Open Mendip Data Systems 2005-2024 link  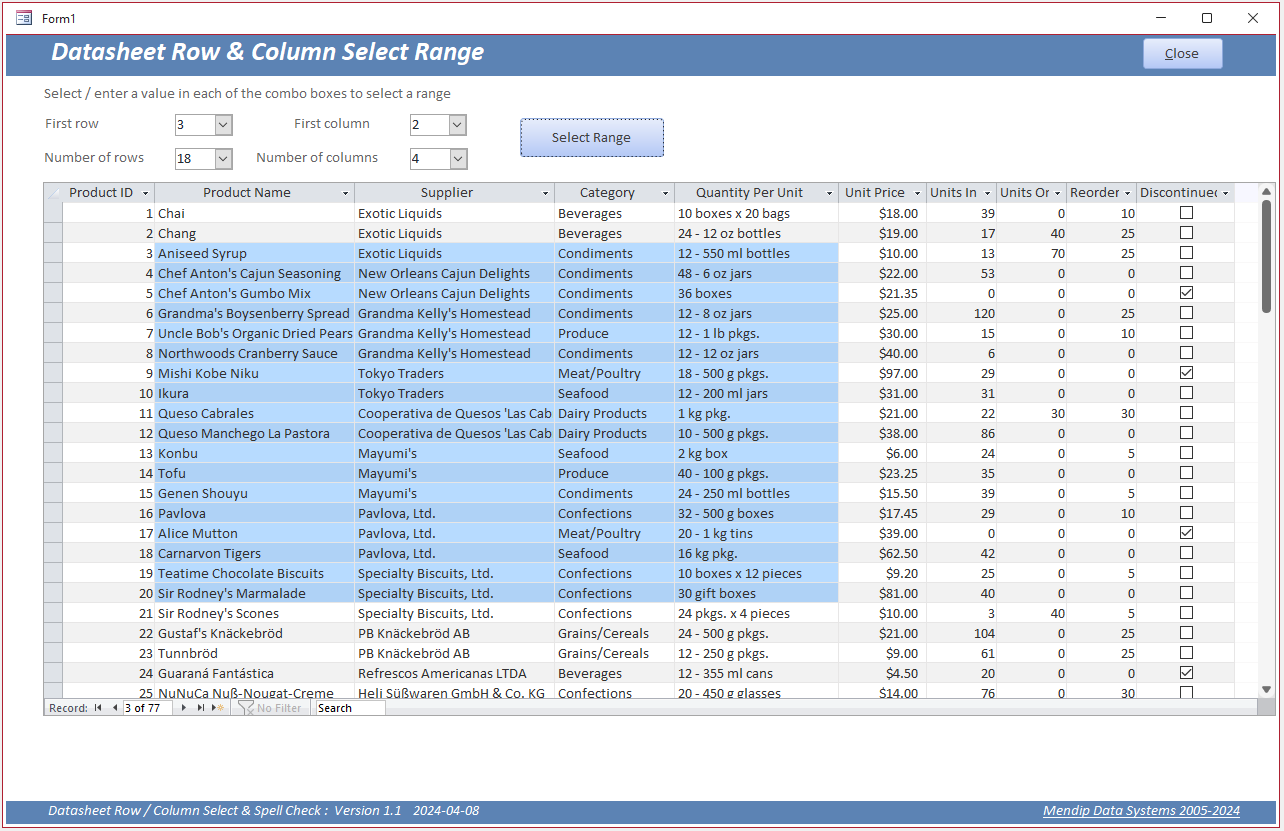coord(1141,811)
